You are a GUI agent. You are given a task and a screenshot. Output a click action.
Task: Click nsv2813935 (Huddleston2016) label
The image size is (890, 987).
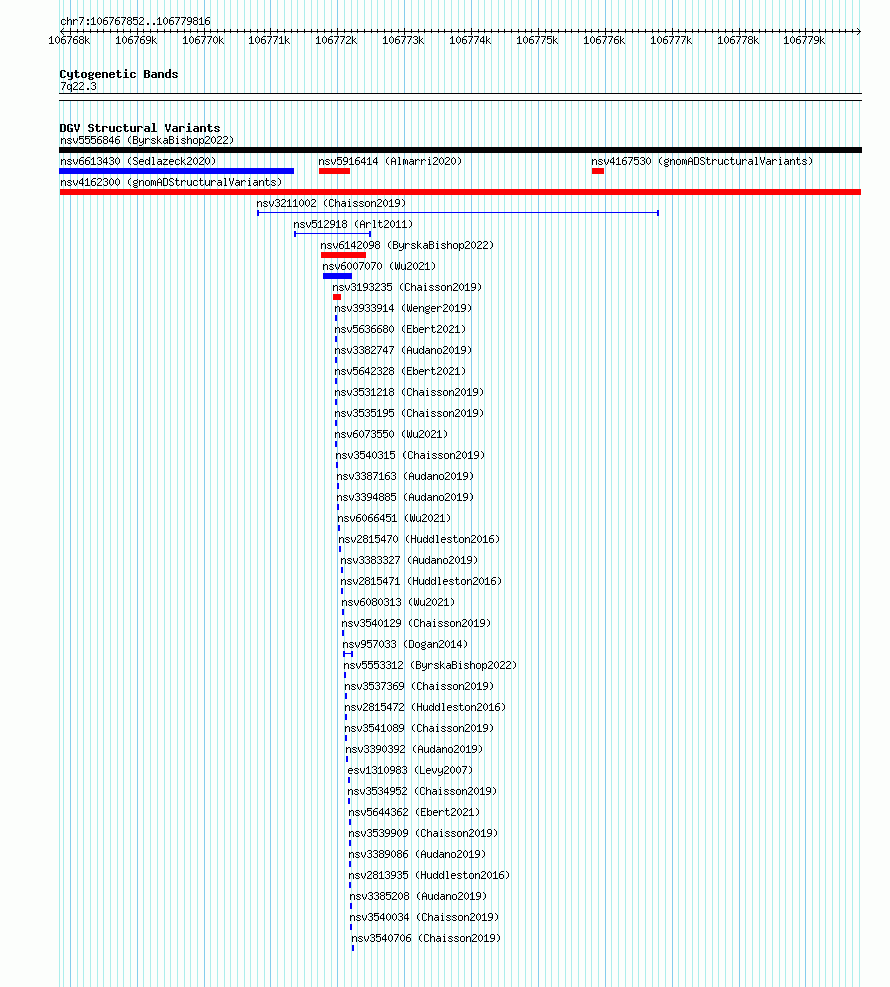point(429,876)
